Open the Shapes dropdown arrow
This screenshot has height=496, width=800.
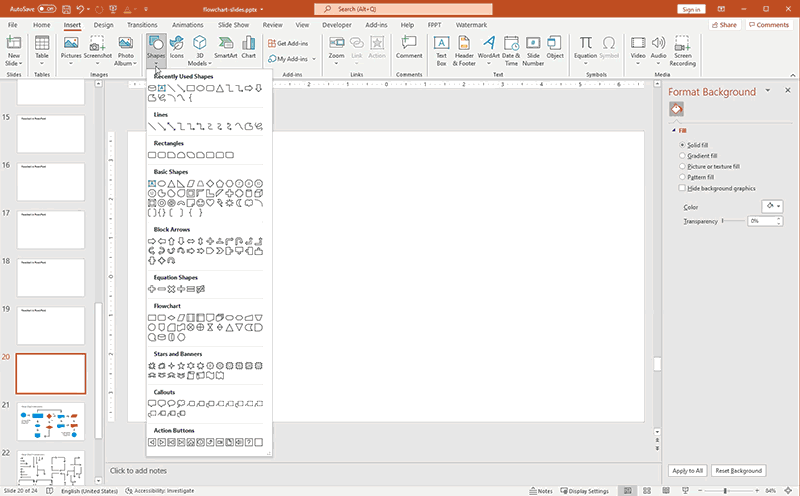tap(156, 64)
